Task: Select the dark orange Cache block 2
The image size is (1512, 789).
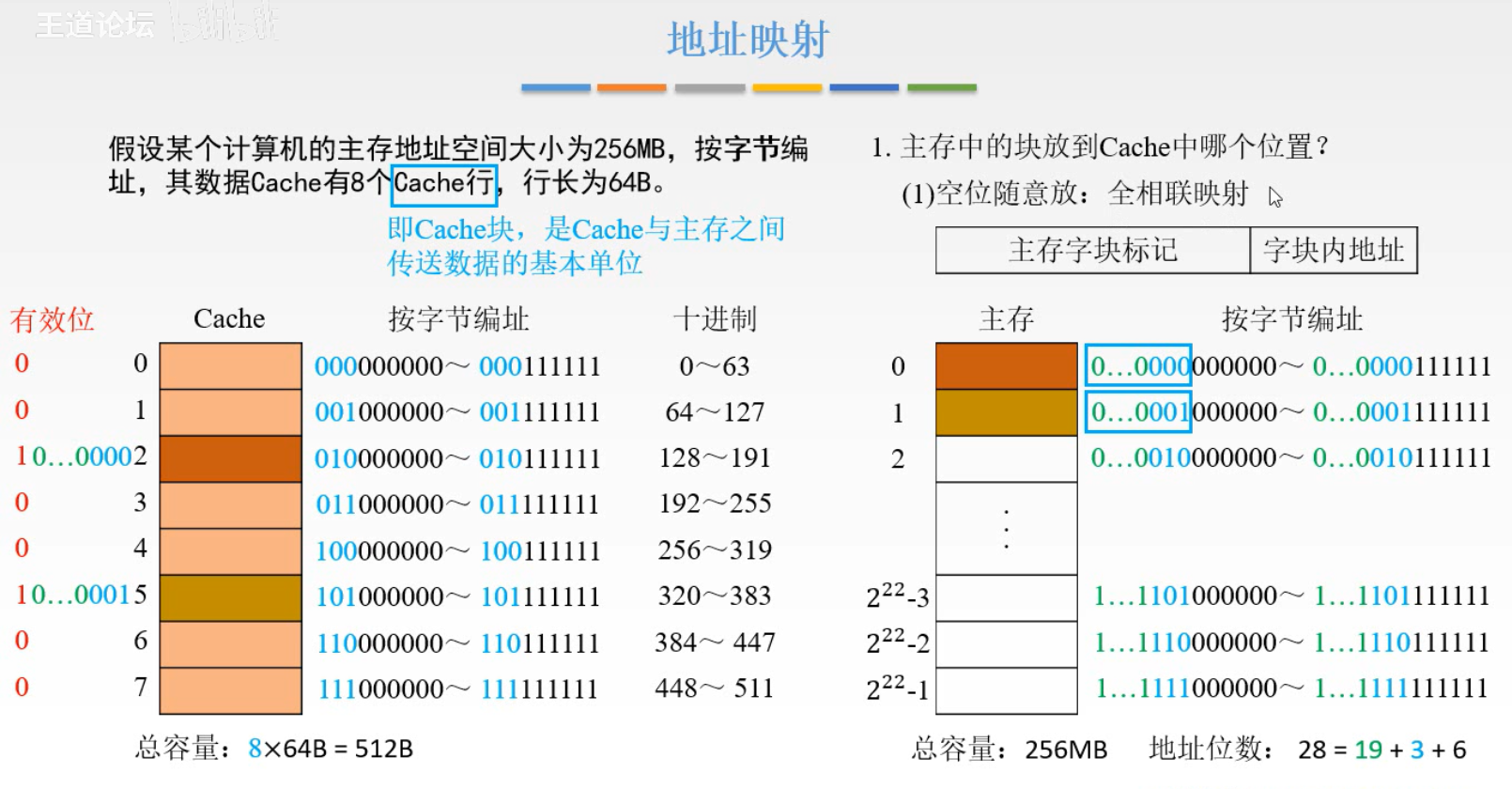Action: (231, 458)
